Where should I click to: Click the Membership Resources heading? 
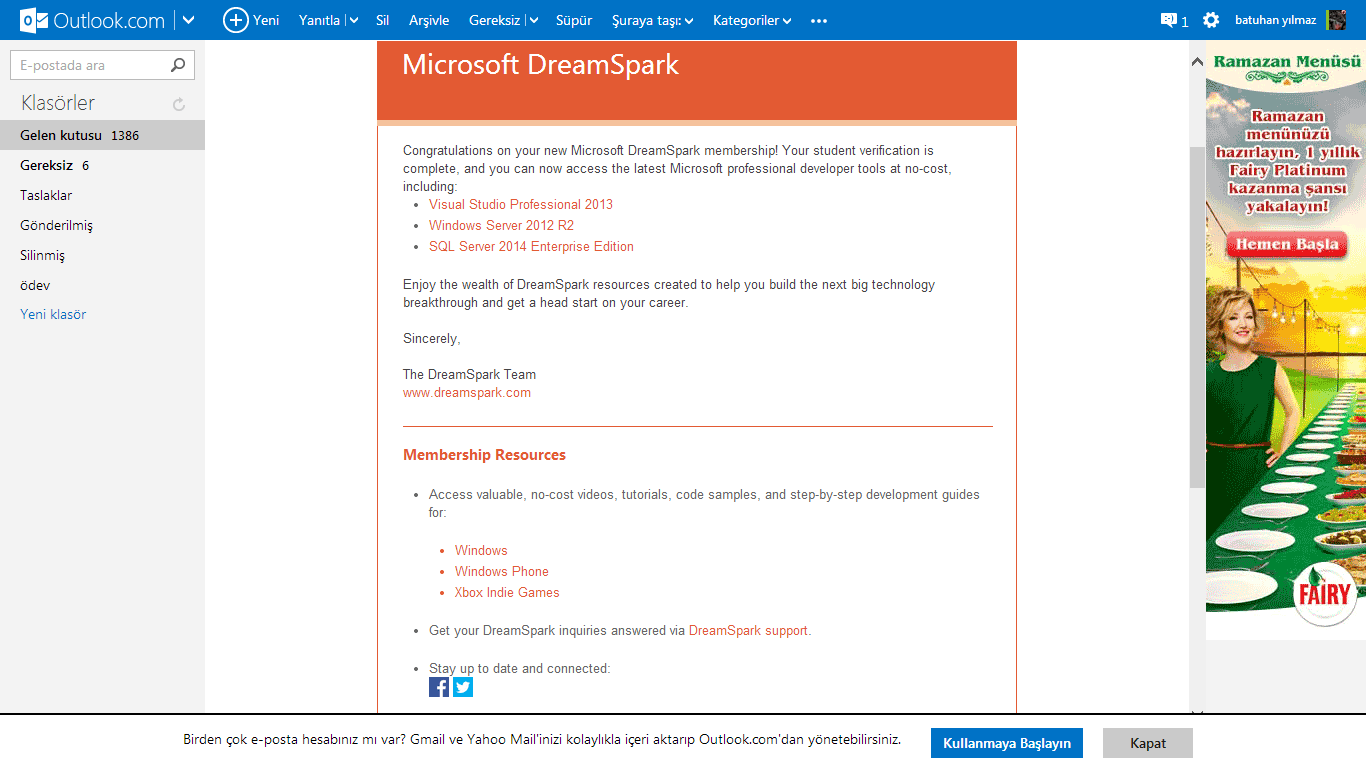(484, 455)
